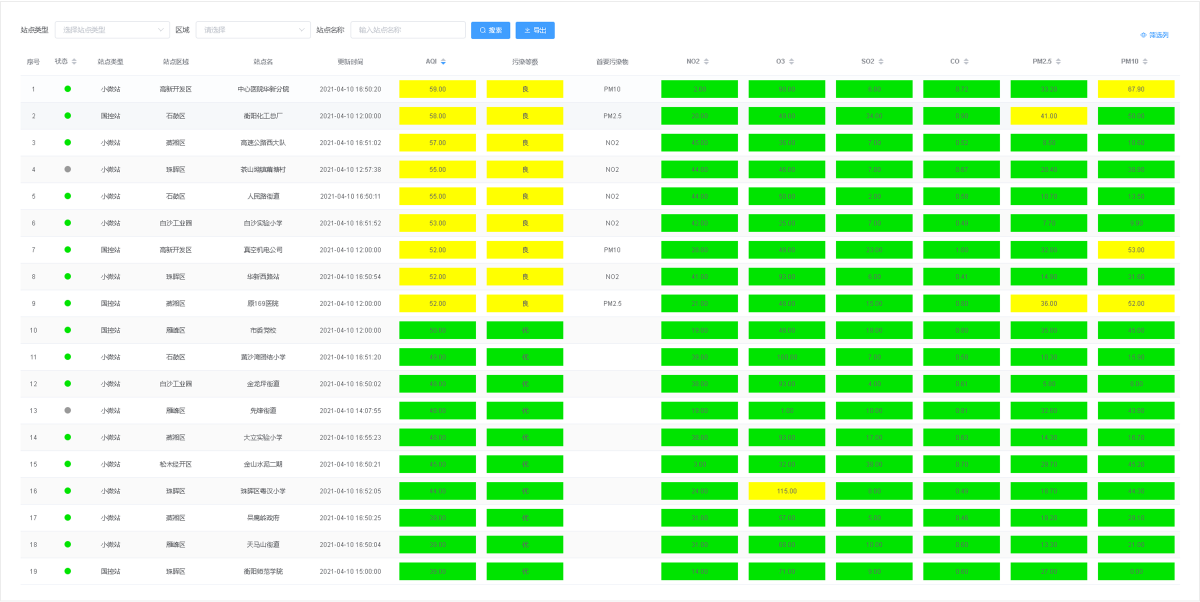Select station name 白沙实验小学
1200x602 pixels.
point(263,223)
